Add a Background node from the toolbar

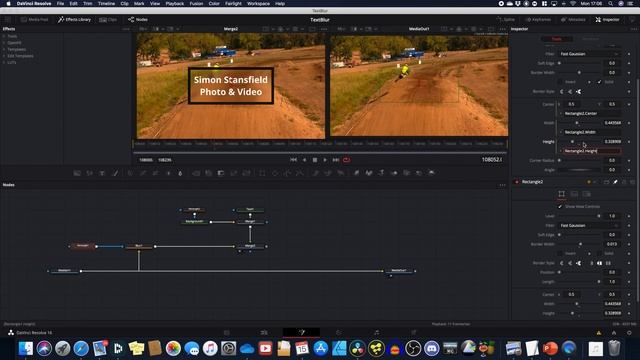(77, 173)
